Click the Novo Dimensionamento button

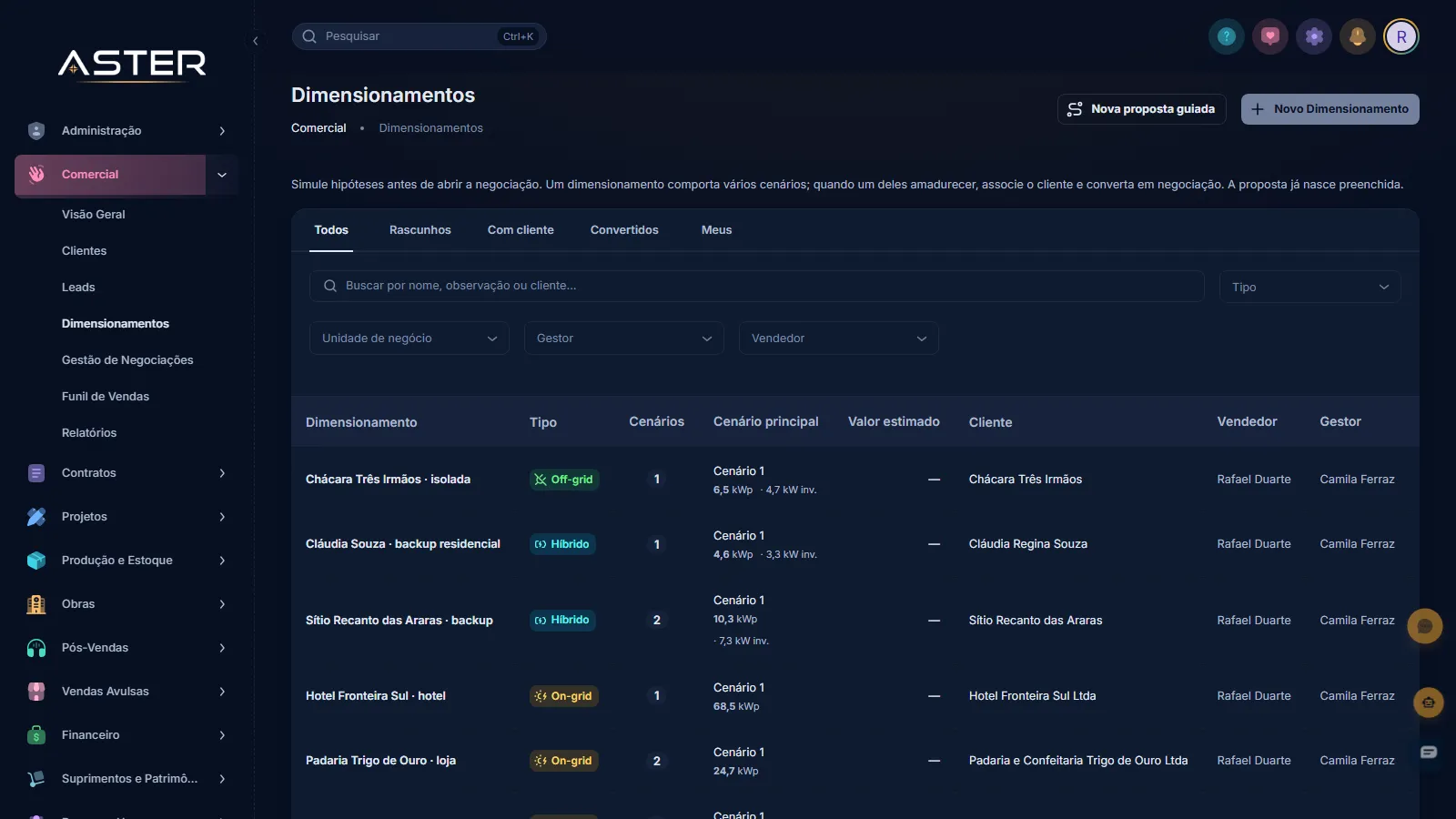pos(1330,109)
